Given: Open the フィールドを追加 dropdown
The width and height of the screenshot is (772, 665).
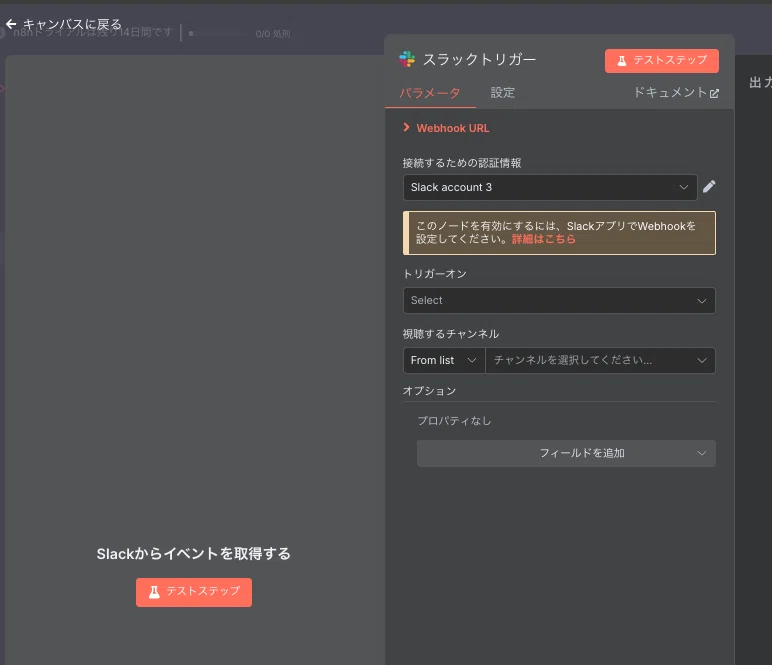Looking at the screenshot, I should point(566,453).
